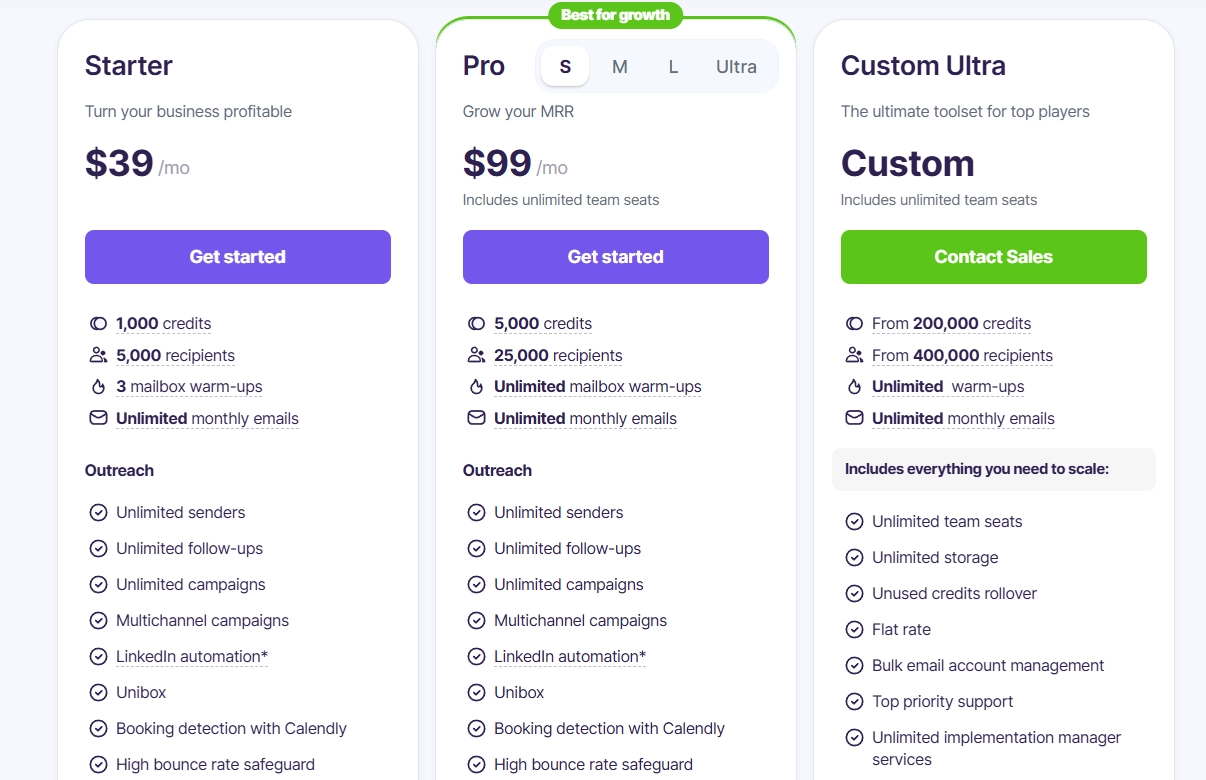Click the people icon beside 5,000 recipients

[x=98, y=355]
